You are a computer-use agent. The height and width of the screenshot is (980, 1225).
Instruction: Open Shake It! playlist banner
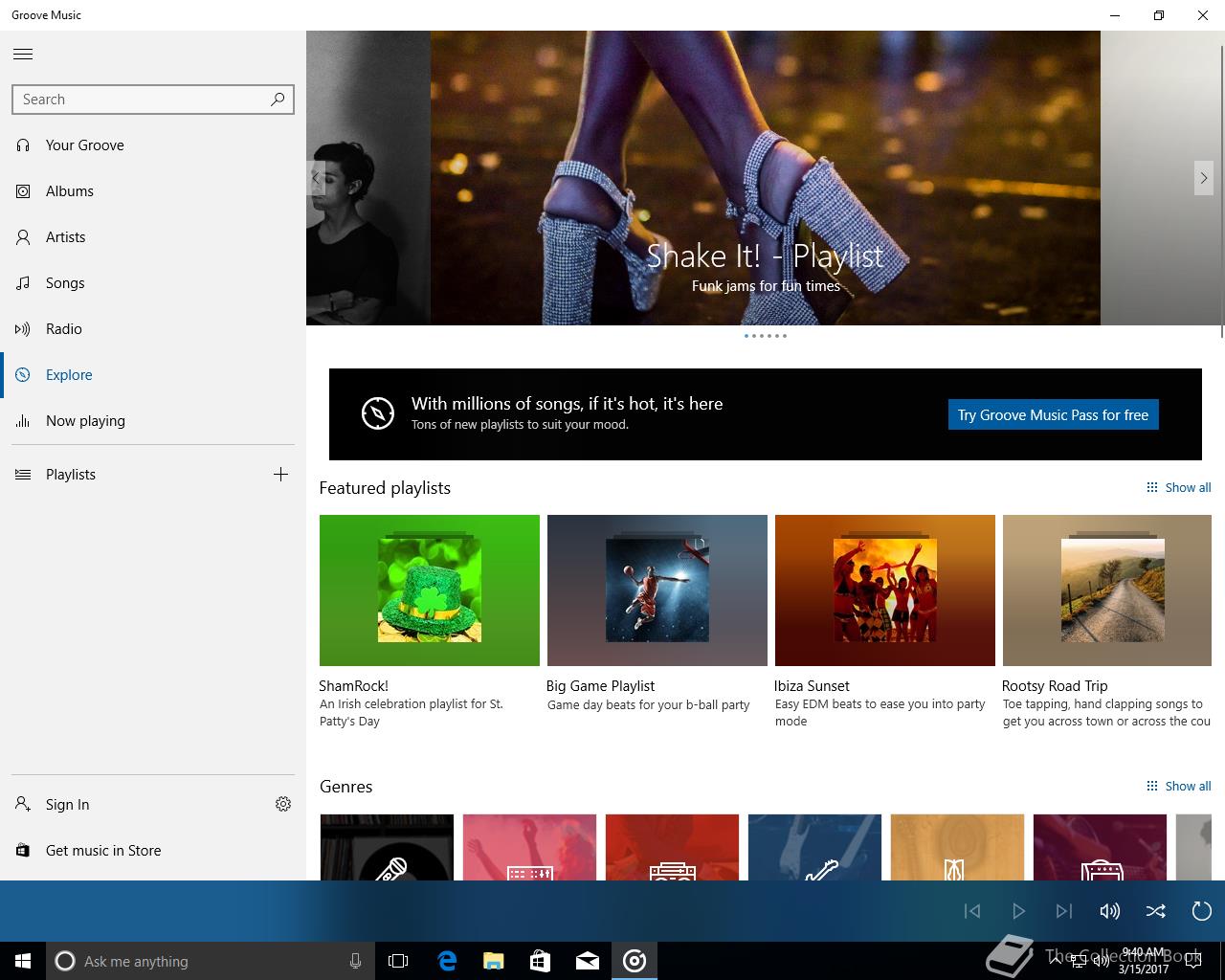click(766, 178)
